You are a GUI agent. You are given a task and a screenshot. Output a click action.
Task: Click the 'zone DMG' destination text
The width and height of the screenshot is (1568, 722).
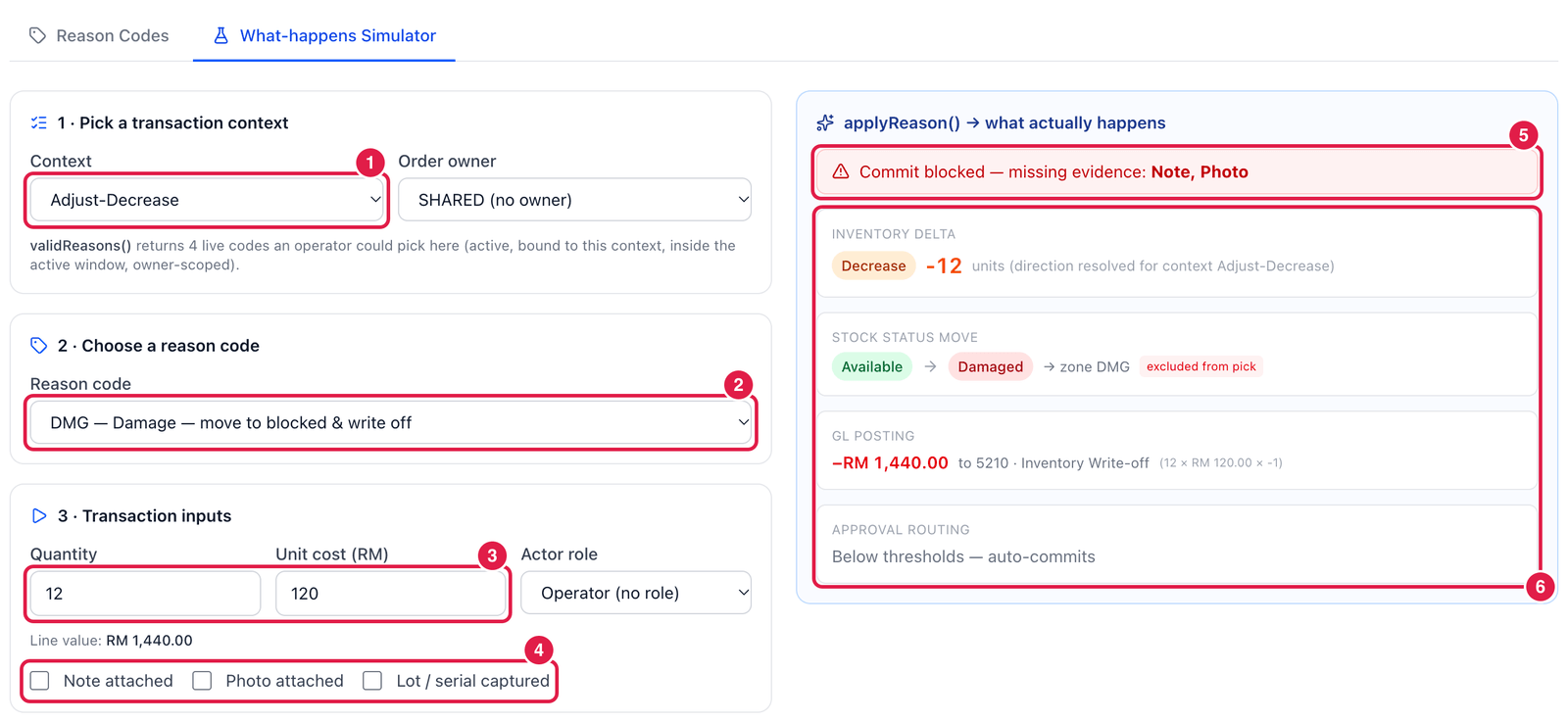pyautogui.click(x=1095, y=366)
